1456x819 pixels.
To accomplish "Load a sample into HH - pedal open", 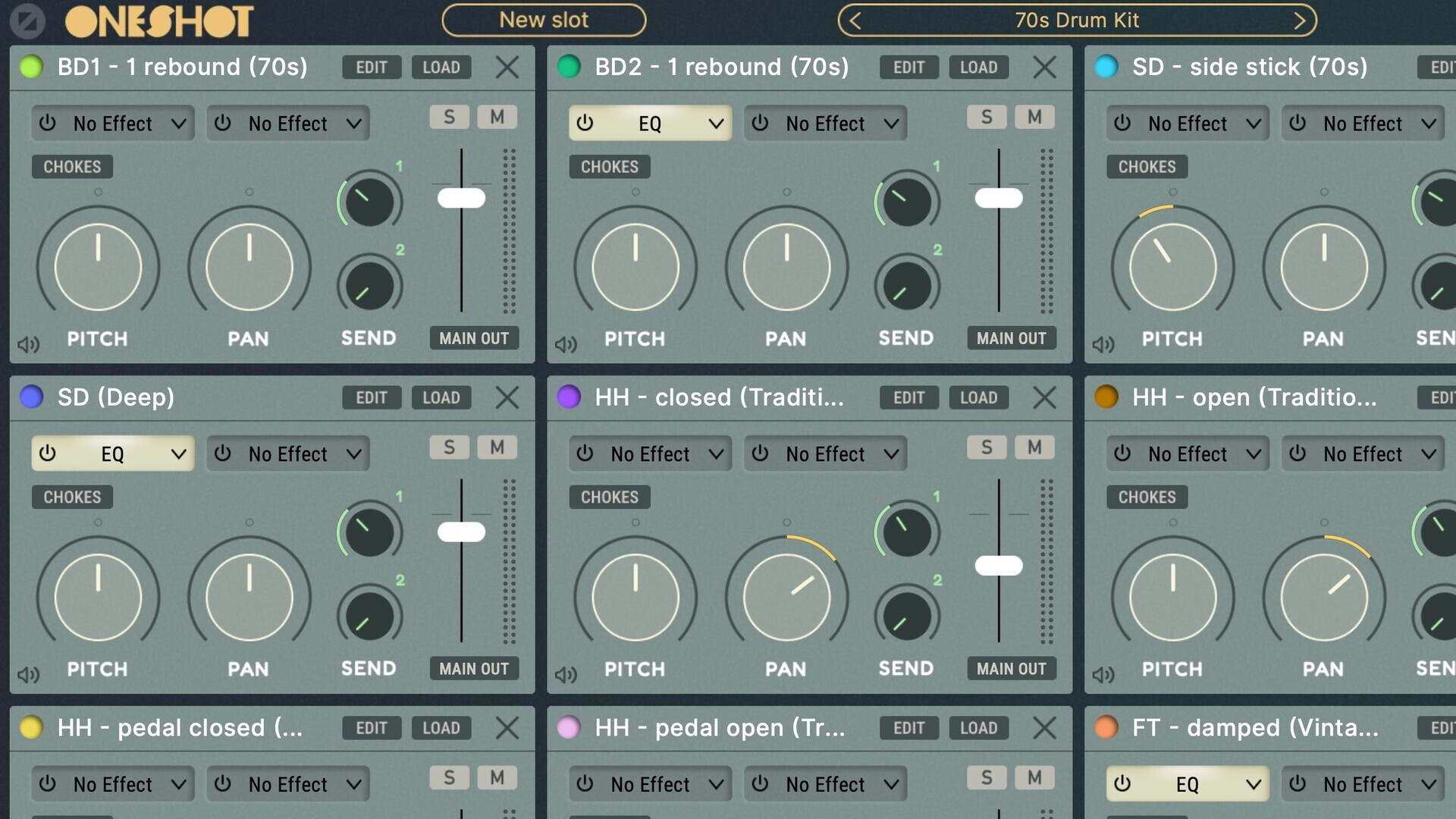I will pyautogui.click(x=978, y=729).
